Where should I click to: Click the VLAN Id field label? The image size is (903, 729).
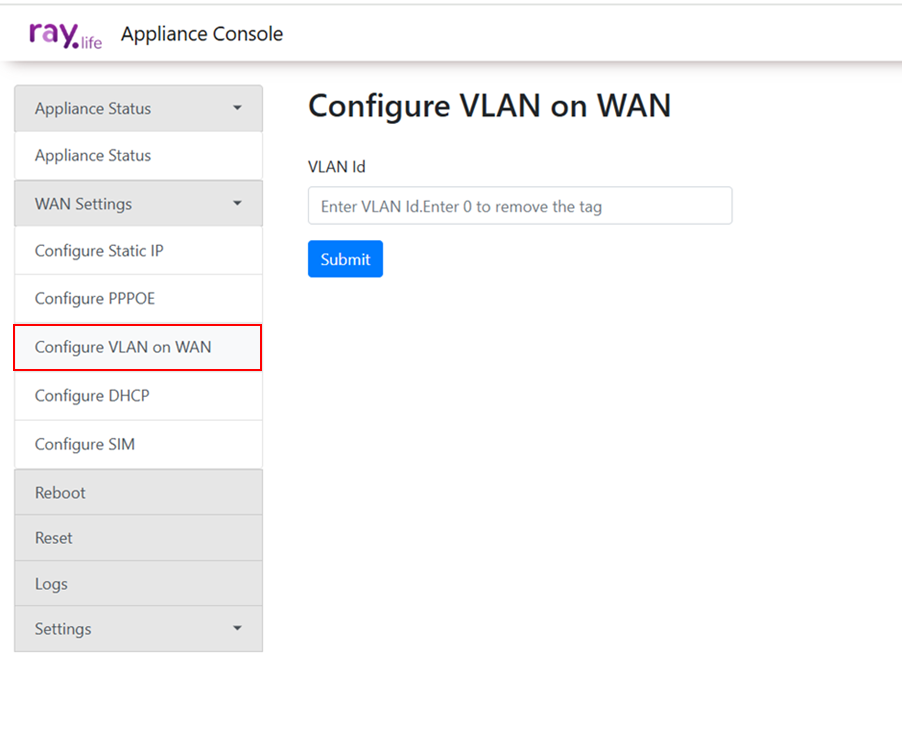click(x=337, y=167)
